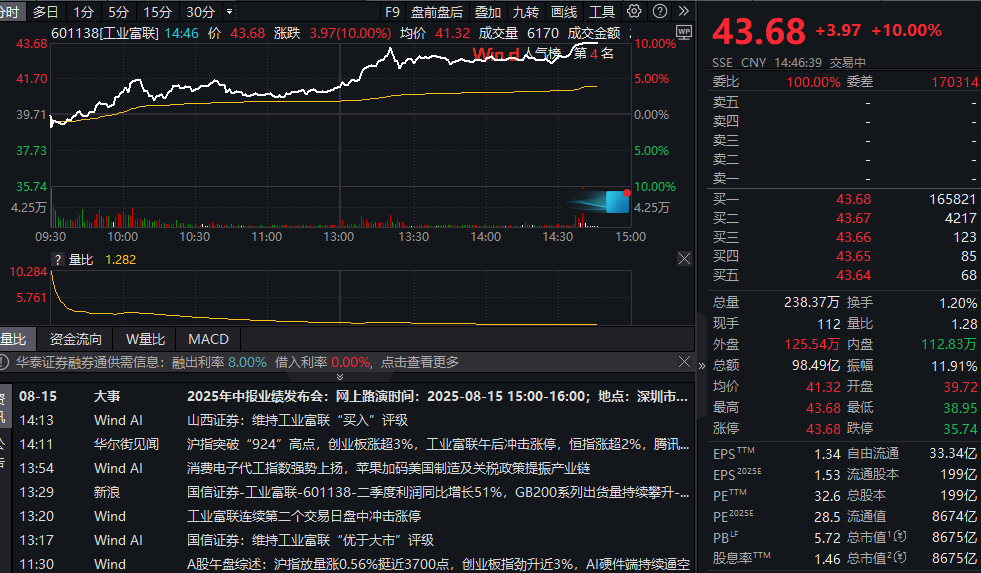The width and height of the screenshot is (981, 573).
Task: Click the 总市值 8675亿 info icon first row
Action: click(x=900, y=536)
